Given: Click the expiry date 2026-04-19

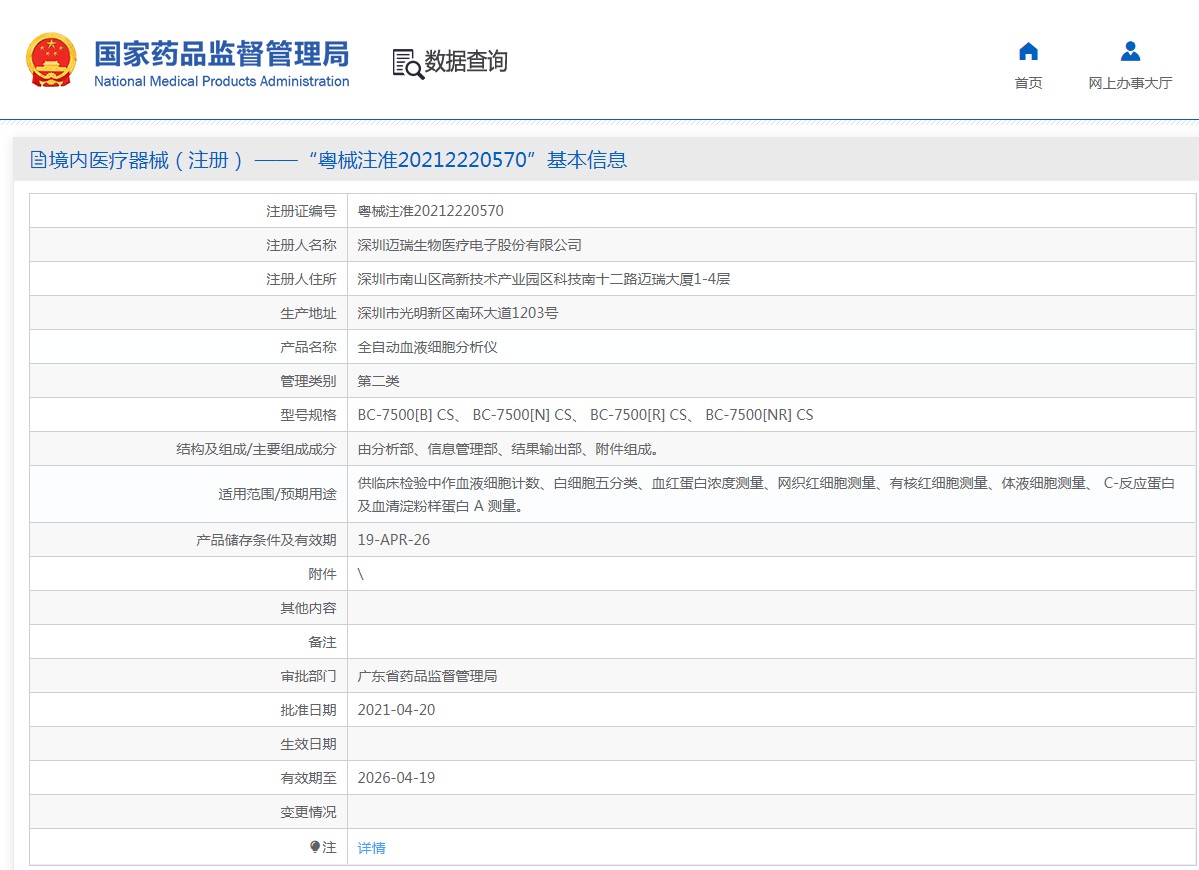Looking at the screenshot, I should [x=396, y=778].
